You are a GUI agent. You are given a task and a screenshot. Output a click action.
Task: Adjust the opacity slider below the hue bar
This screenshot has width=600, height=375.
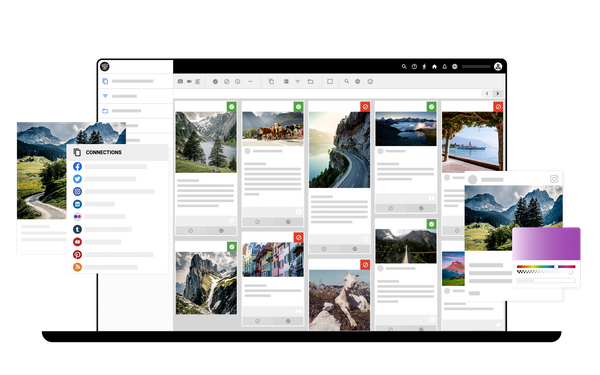[x=546, y=272]
